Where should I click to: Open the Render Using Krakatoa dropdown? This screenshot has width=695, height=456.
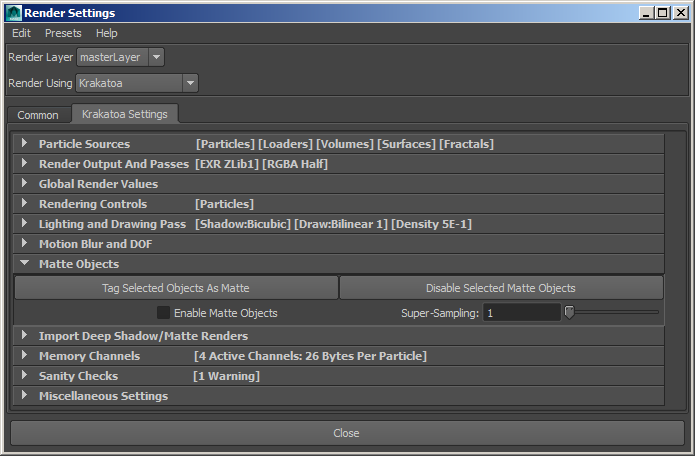(137, 83)
